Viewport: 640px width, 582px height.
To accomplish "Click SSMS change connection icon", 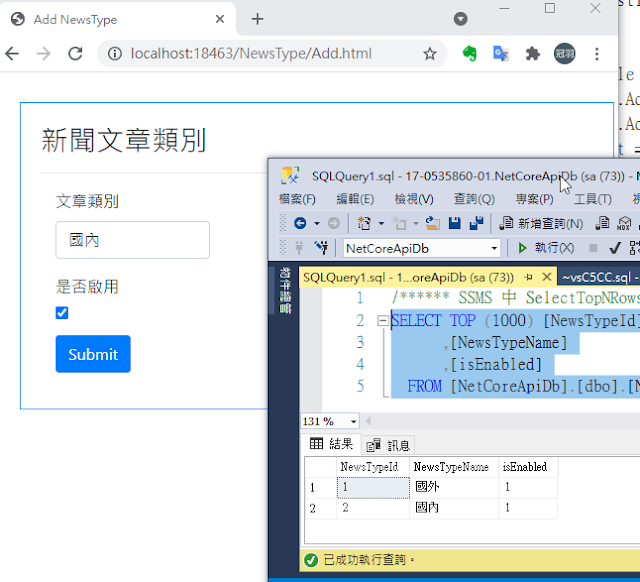I will coord(321,247).
